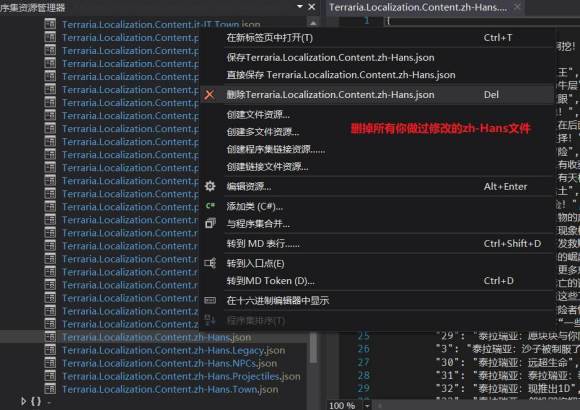Click the go to entry point icon

210,263
